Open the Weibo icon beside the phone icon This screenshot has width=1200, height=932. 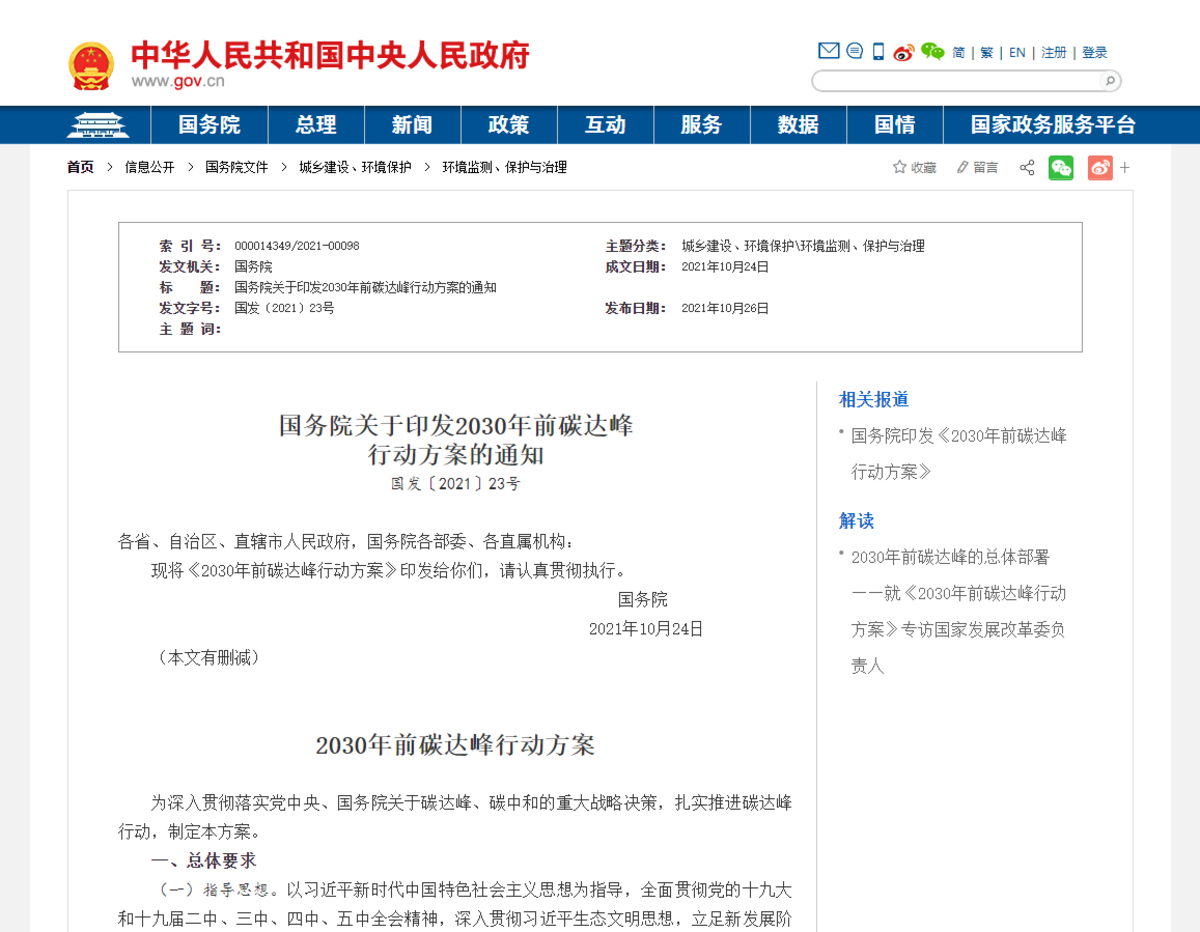click(904, 52)
